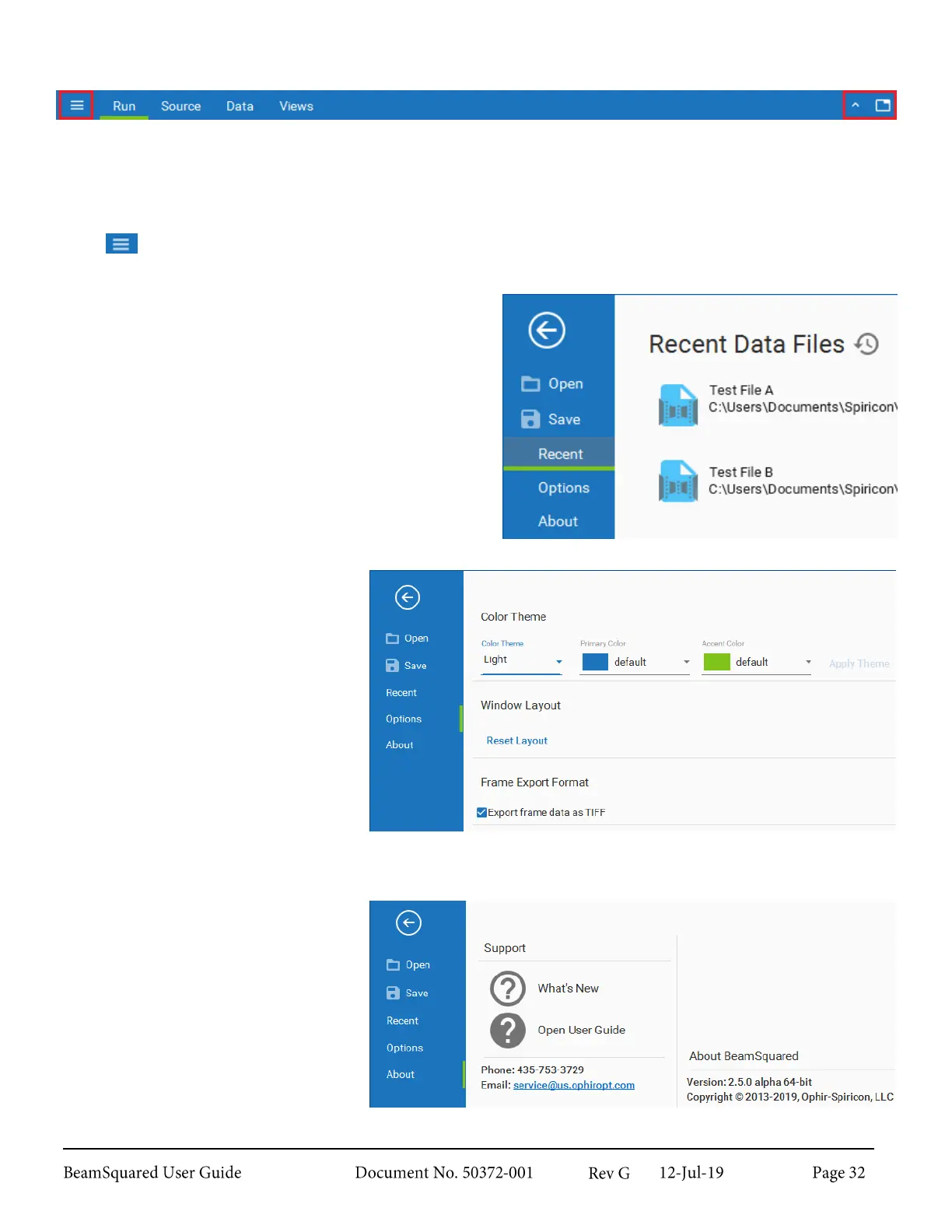Collapse the ribbon with the up chevron

[855, 105]
